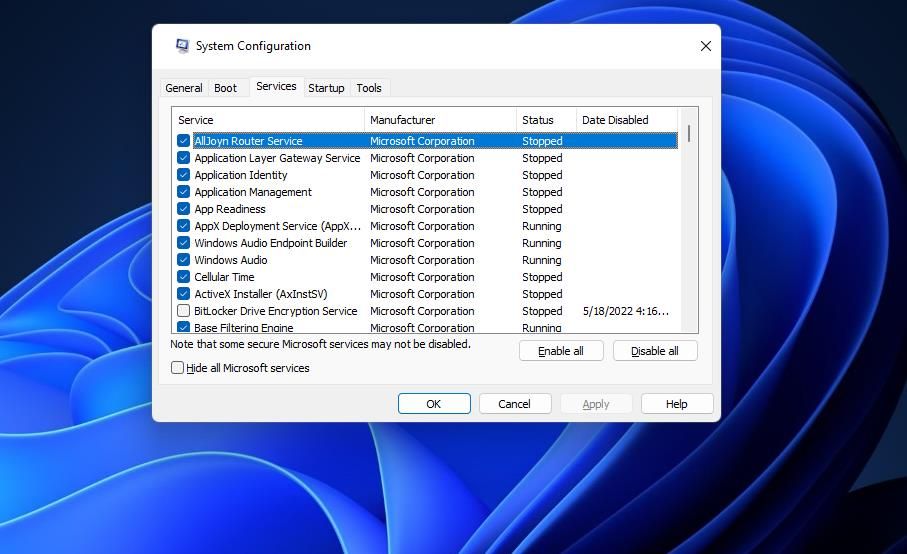Select the App Readiness service name

[x=230, y=209]
